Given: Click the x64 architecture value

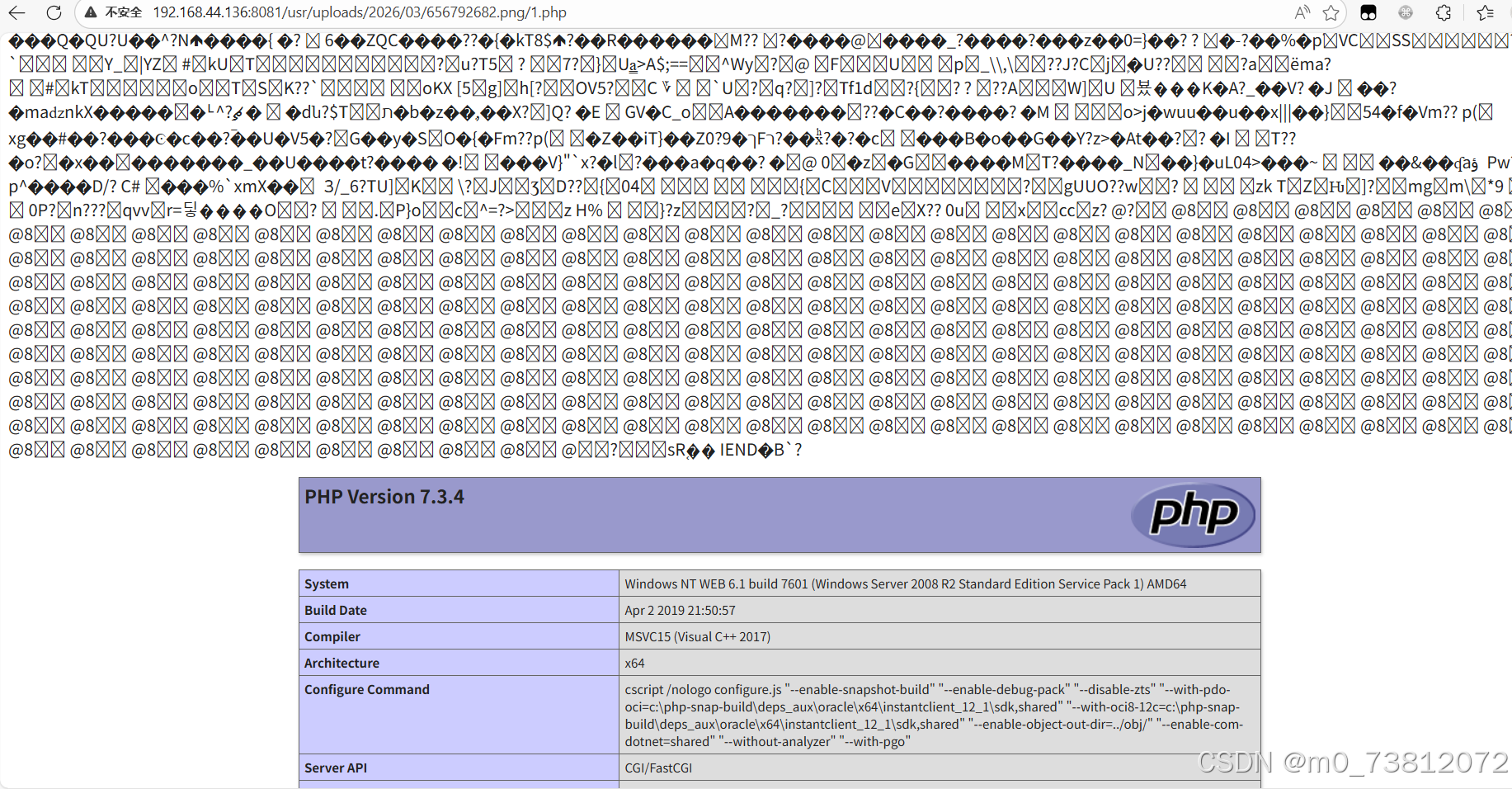Looking at the screenshot, I should point(634,663).
